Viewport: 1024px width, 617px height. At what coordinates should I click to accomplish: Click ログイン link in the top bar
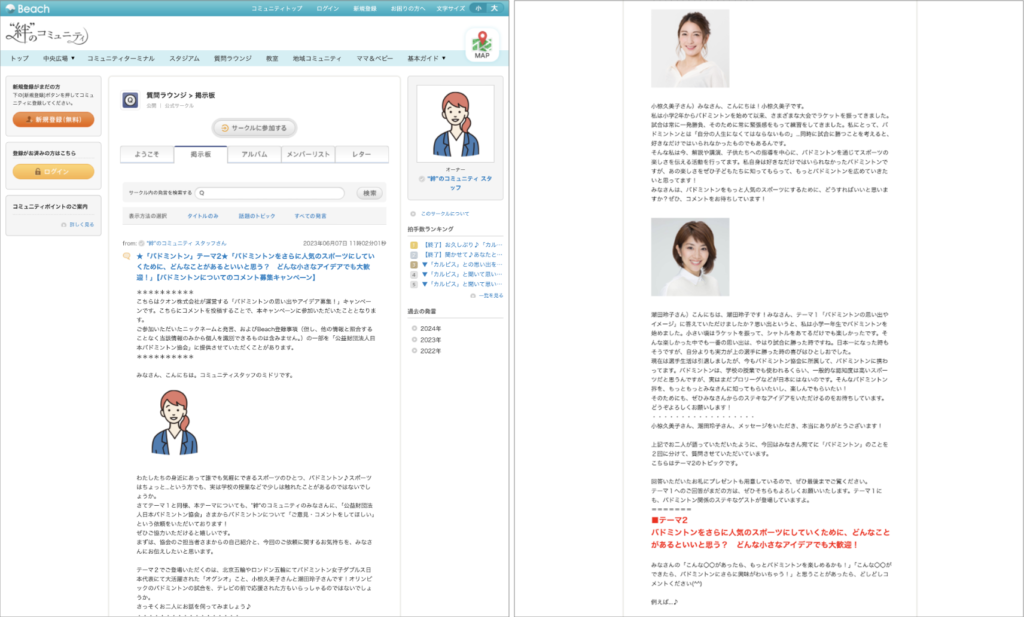click(328, 8)
